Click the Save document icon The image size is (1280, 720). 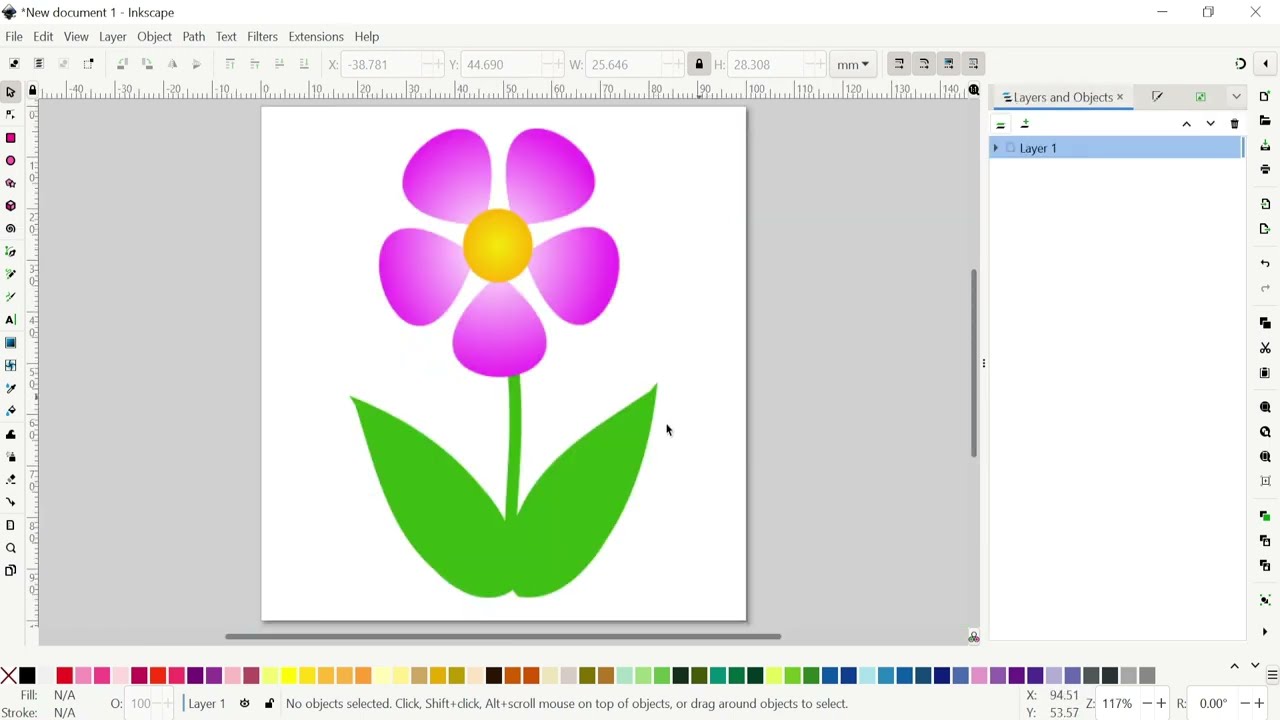point(1265,145)
